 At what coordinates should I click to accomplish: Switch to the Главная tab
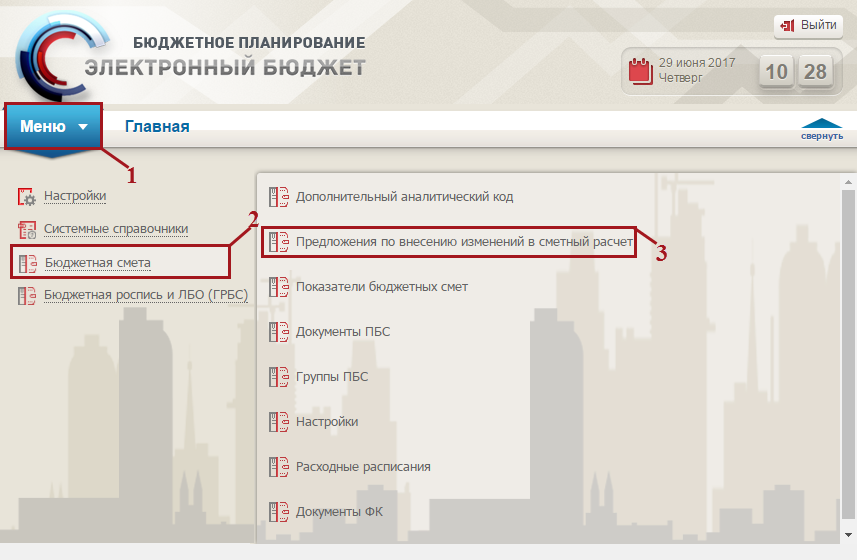tap(157, 127)
